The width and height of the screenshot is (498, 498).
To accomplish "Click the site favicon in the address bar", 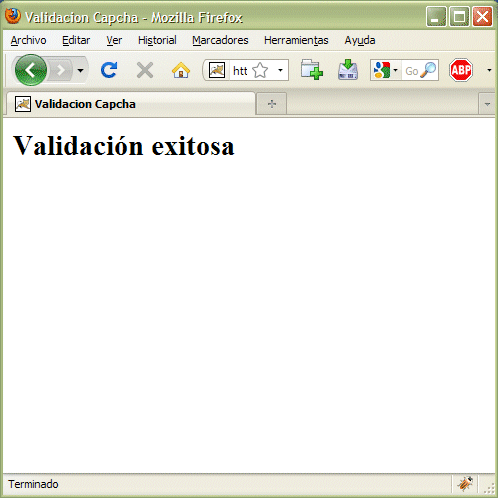I will tap(217, 70).
